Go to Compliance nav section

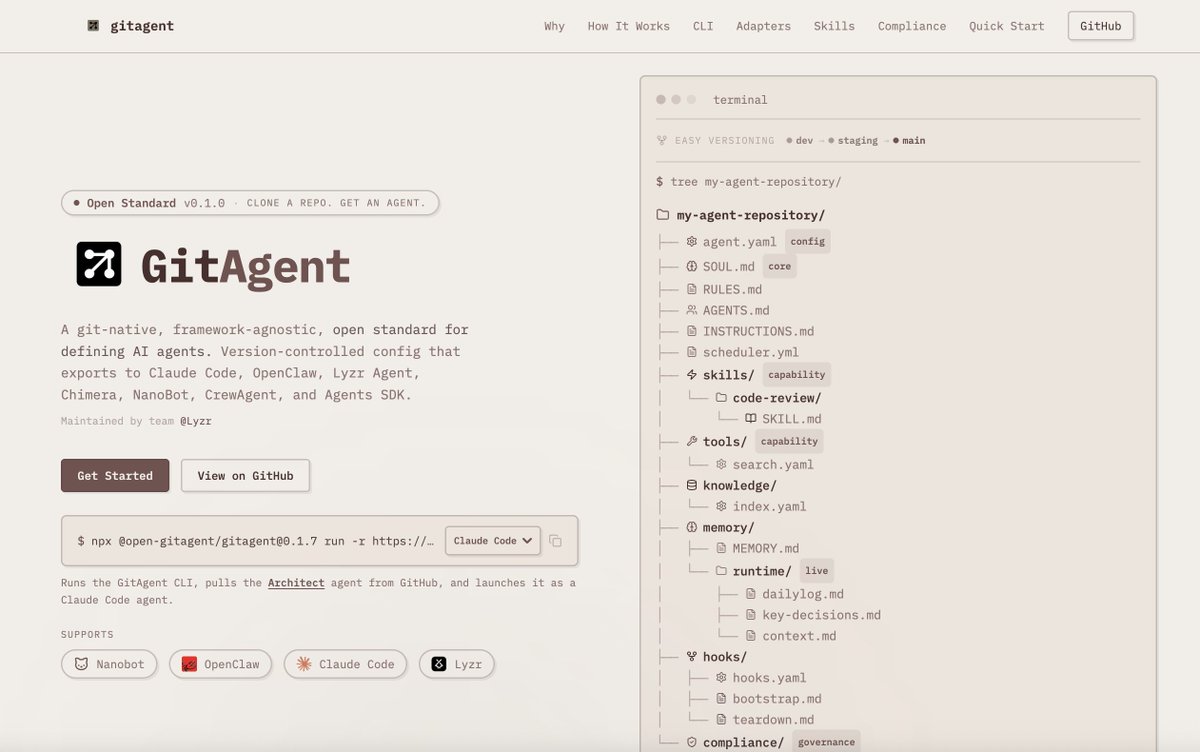click(912, 26)
